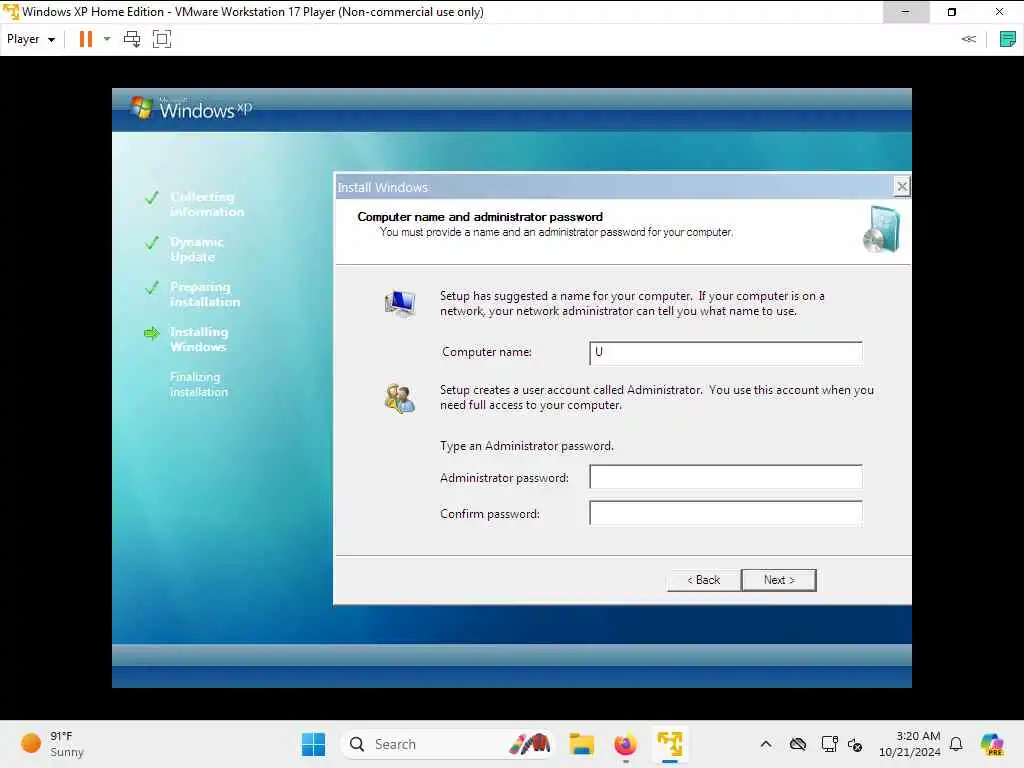Click the muted volume tray icon

click(855, 744)
